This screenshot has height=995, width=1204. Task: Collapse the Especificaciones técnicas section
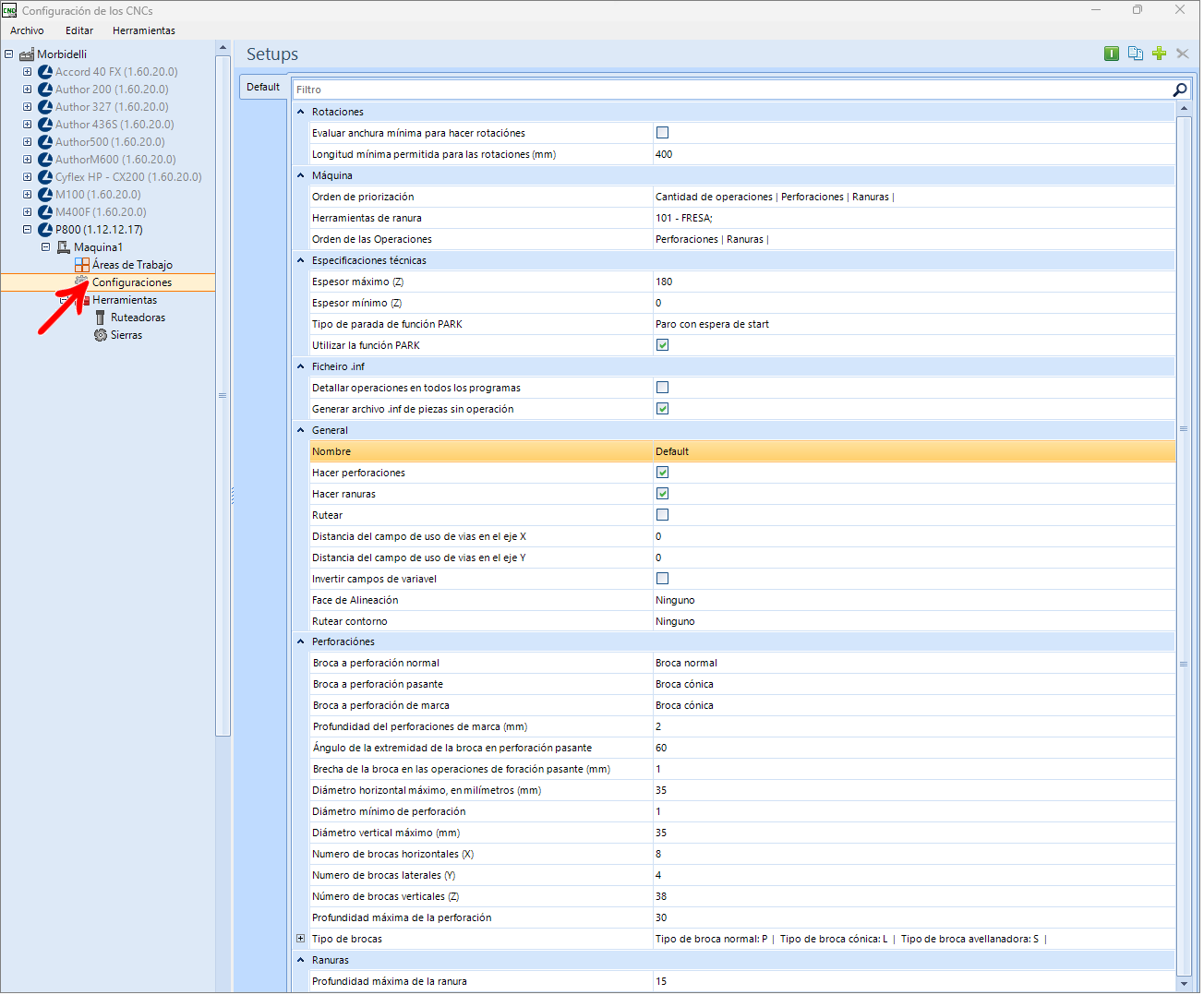pyautogui.click(x=301, y=260)
